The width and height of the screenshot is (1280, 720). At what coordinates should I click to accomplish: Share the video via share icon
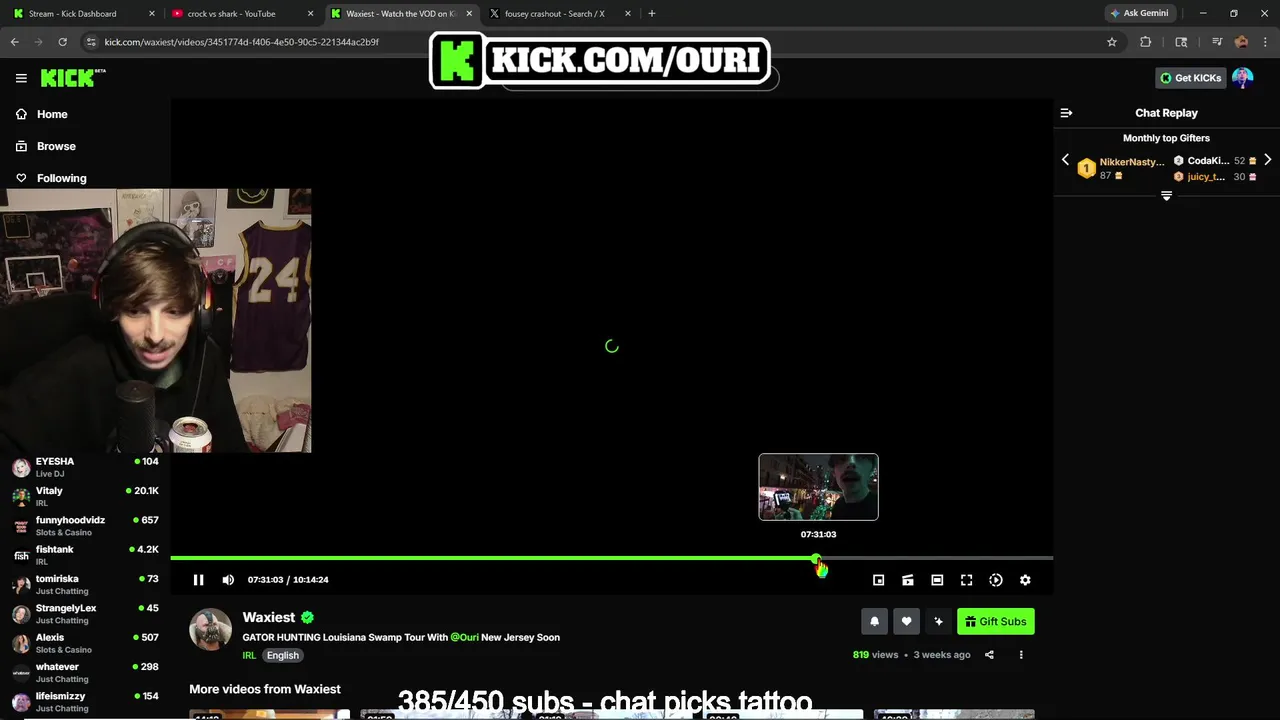(989, 655)
